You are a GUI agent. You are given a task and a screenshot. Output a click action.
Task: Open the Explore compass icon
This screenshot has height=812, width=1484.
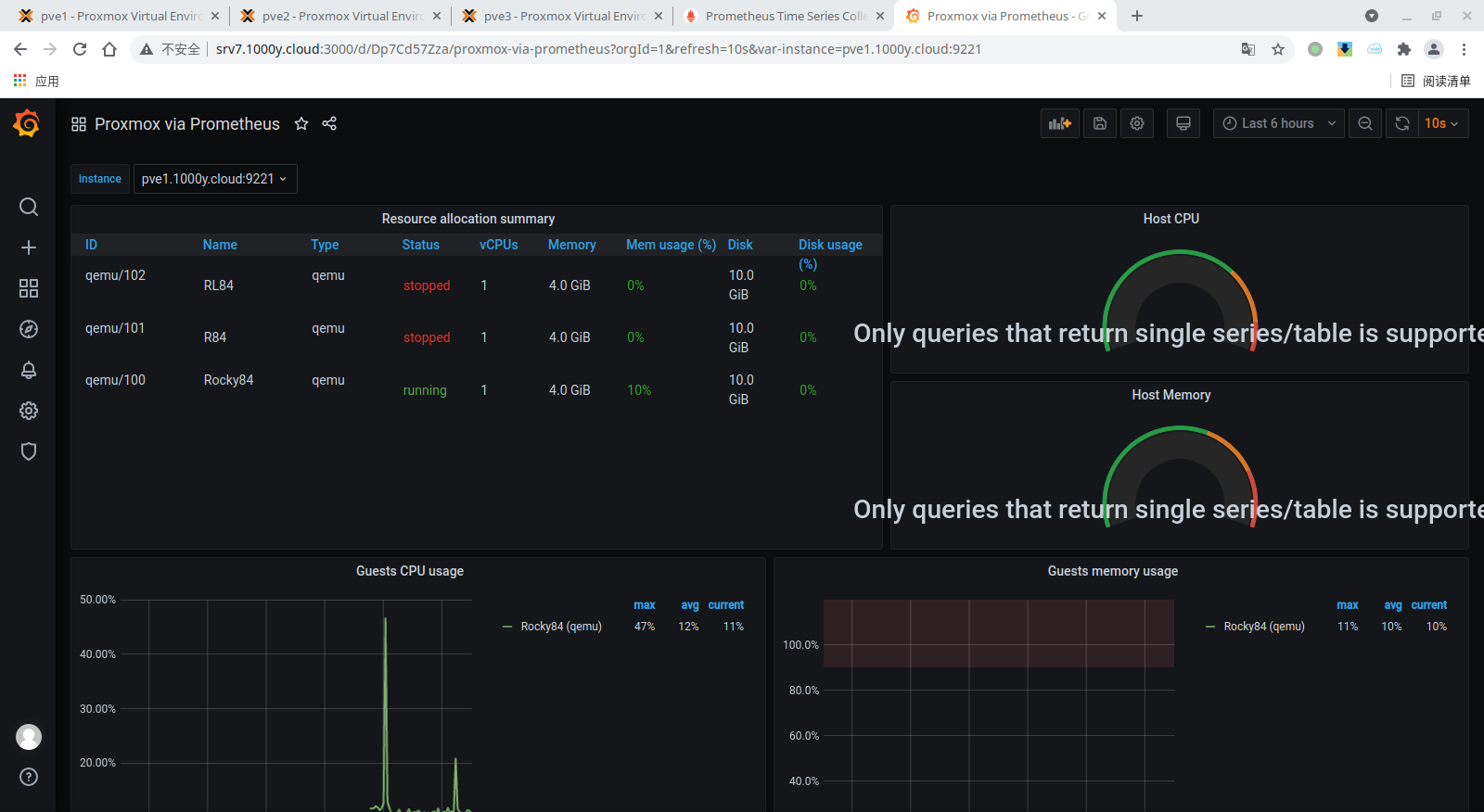29,329
